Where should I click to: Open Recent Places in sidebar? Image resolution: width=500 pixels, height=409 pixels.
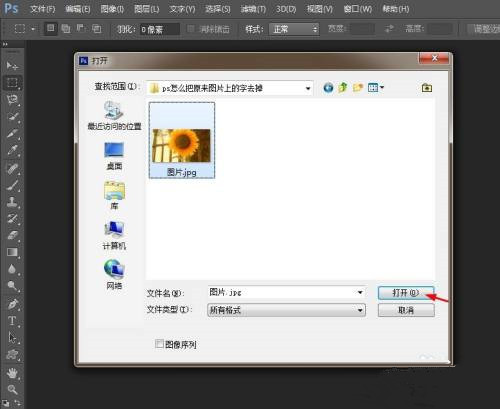pos(114,116)
